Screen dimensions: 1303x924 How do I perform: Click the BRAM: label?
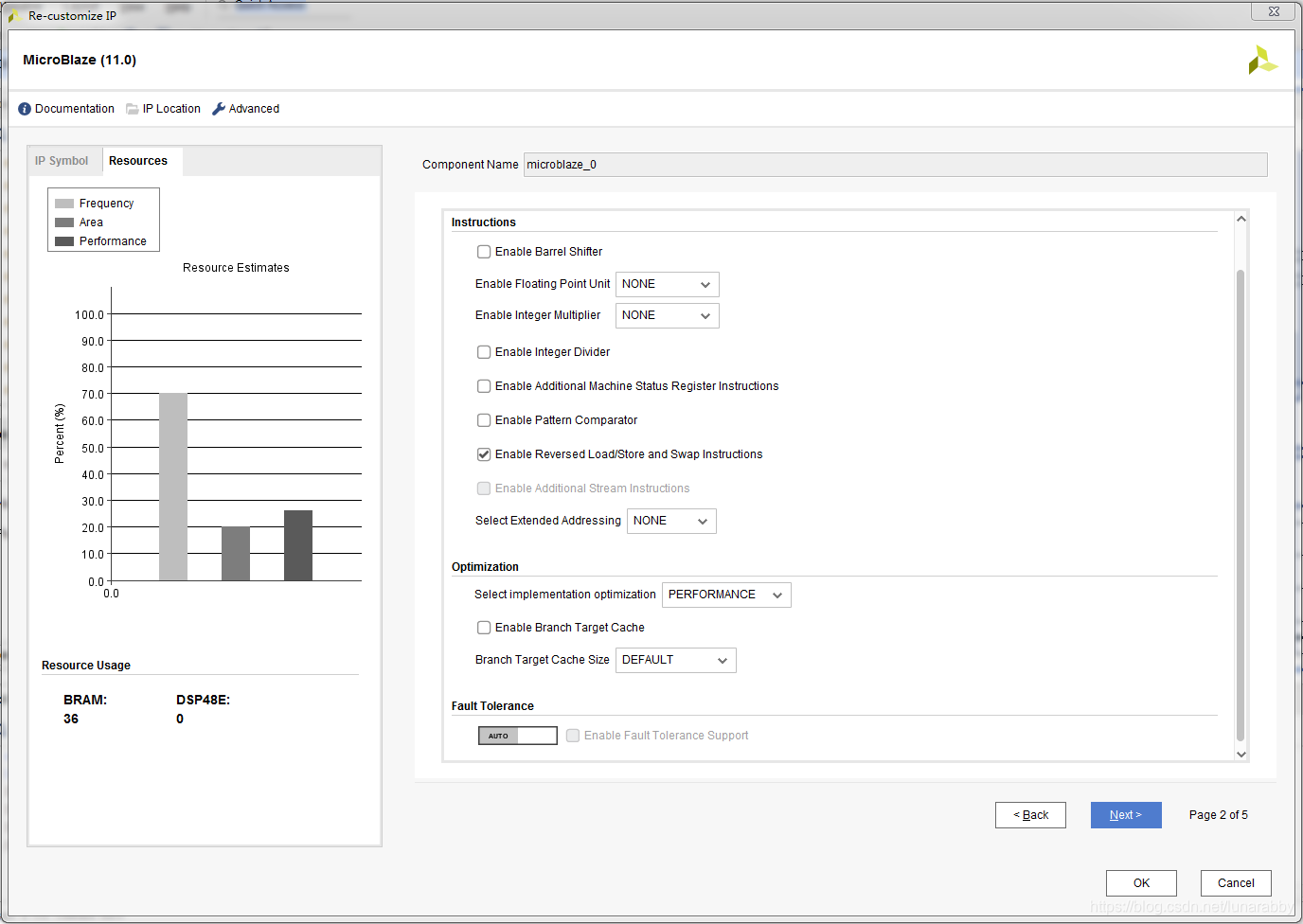[85, 701]
